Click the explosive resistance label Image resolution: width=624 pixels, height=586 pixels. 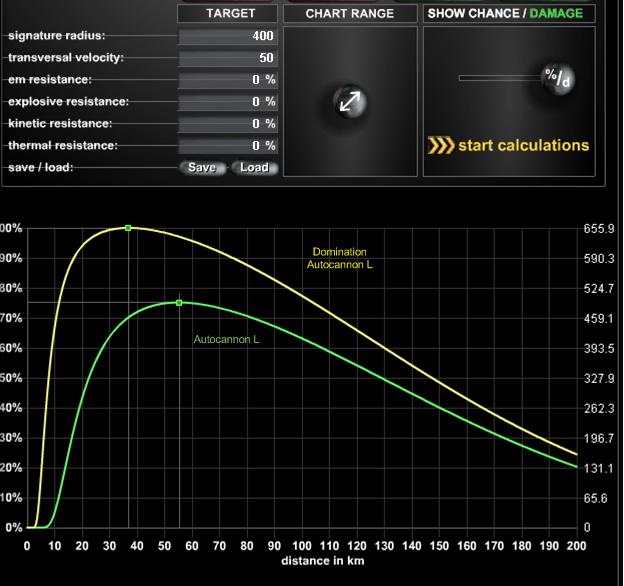coord(68,102)
